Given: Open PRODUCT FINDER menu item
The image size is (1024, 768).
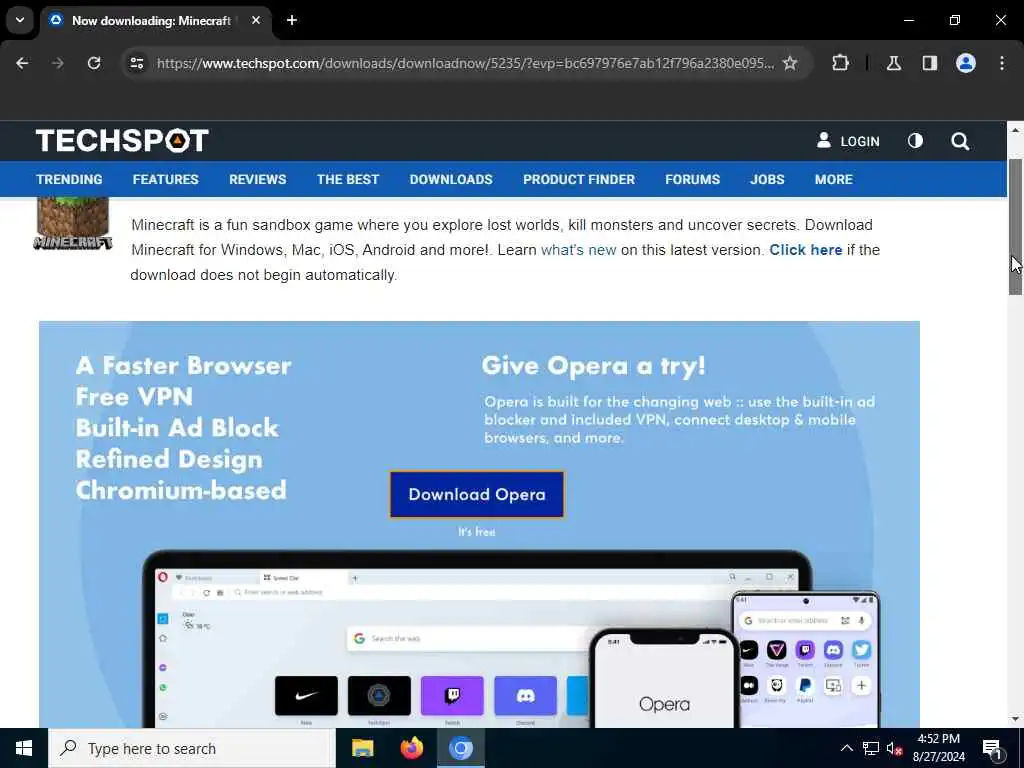Looking at the screenshot, I should click(579, 180).
